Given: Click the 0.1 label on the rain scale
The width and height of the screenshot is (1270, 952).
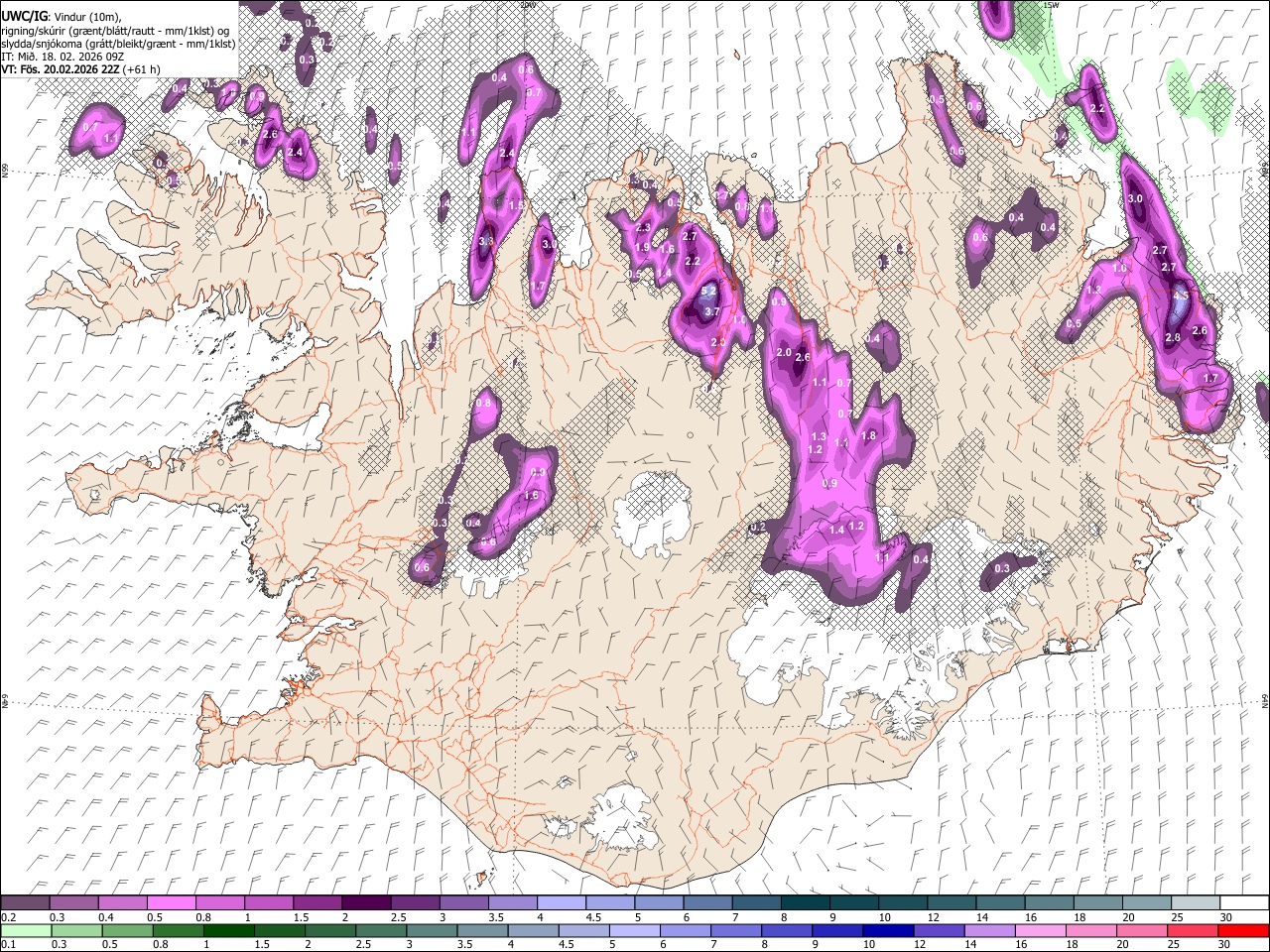Looking at the screenshot, I should pos(9,944).
